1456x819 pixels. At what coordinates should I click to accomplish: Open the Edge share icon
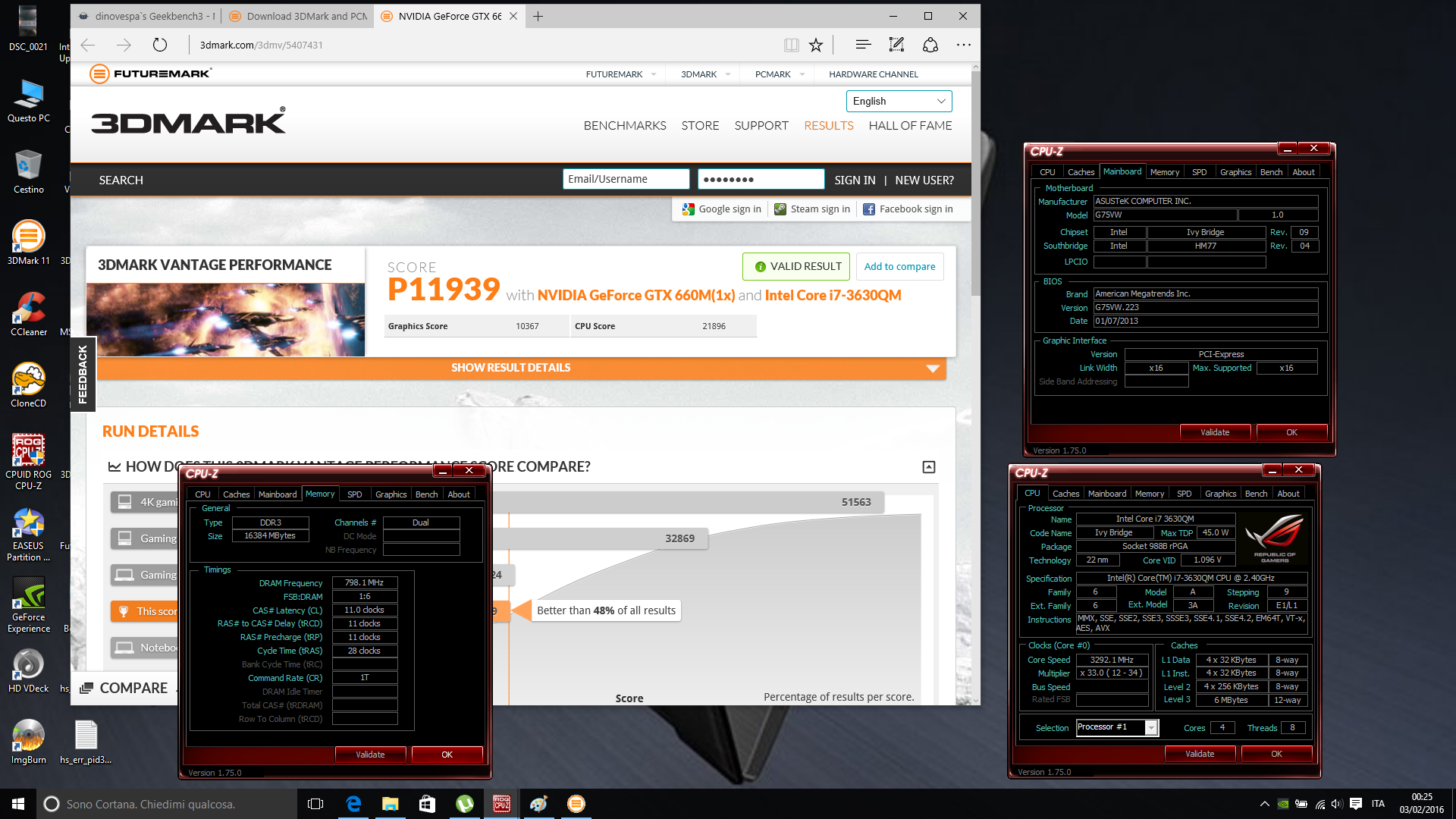tap(930, 45)
